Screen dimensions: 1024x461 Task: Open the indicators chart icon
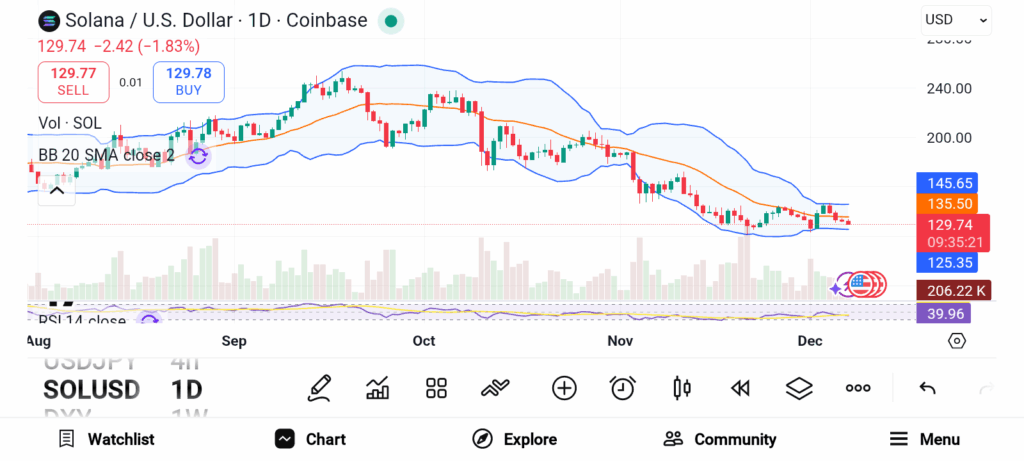coord(378,388)
